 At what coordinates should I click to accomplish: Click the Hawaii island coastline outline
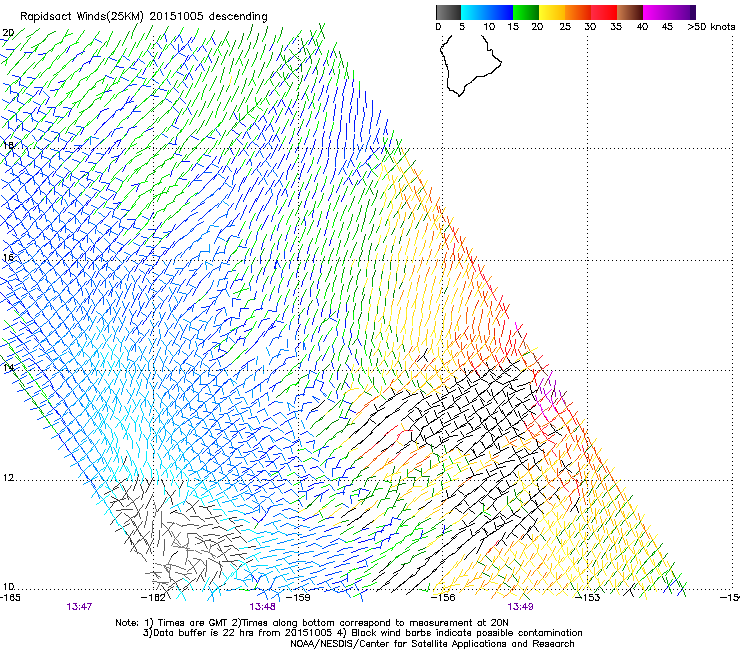point(470,65)
